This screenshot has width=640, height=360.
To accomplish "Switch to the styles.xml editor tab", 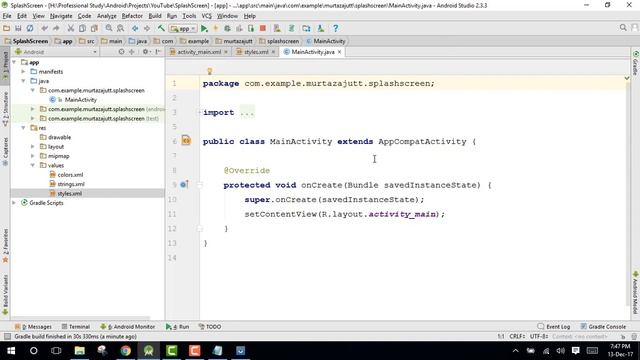I will (x=256, y=52).
